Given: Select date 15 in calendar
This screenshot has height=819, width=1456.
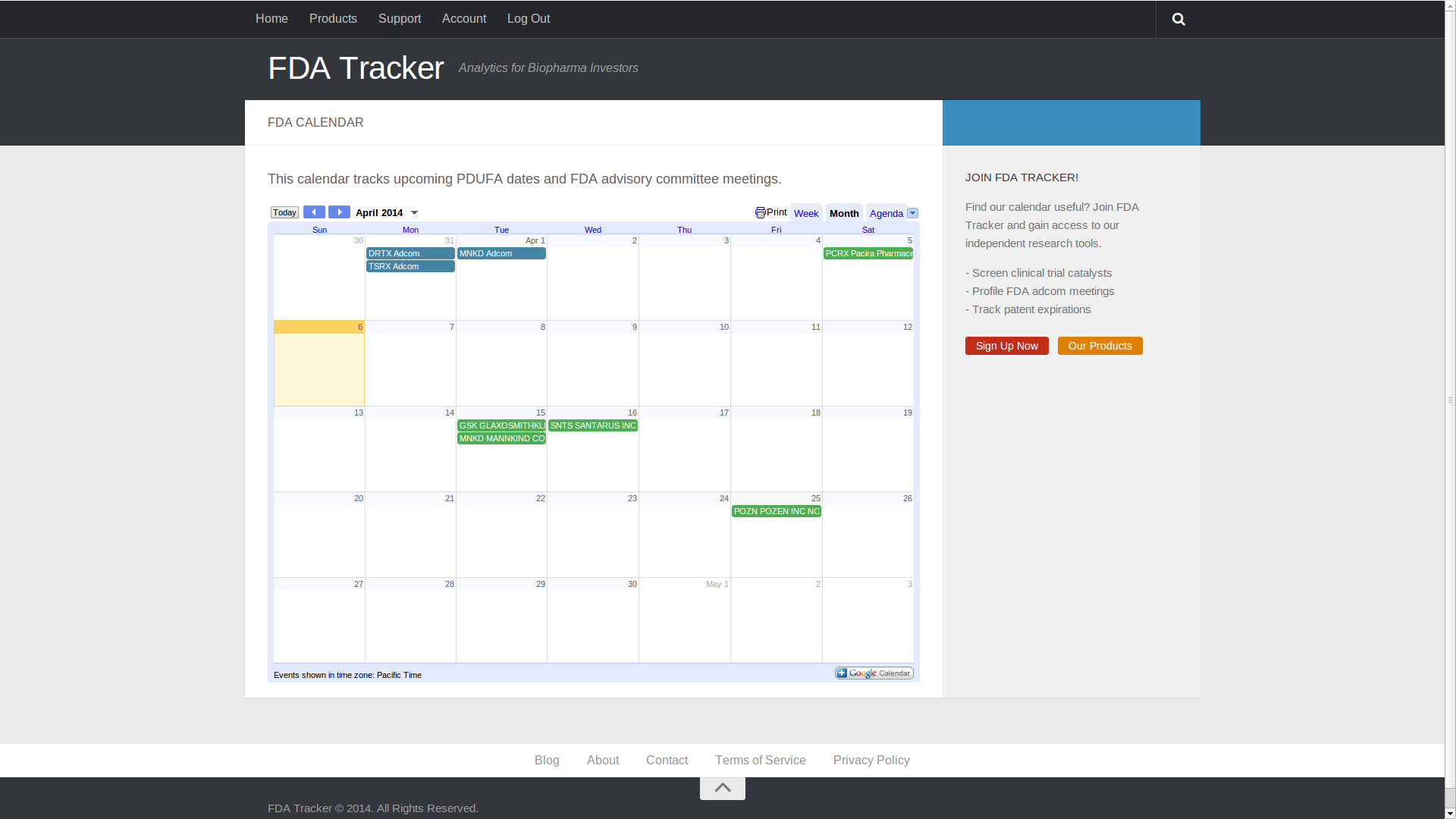Looking at the screenshot, I should click(x=541, y=413).
